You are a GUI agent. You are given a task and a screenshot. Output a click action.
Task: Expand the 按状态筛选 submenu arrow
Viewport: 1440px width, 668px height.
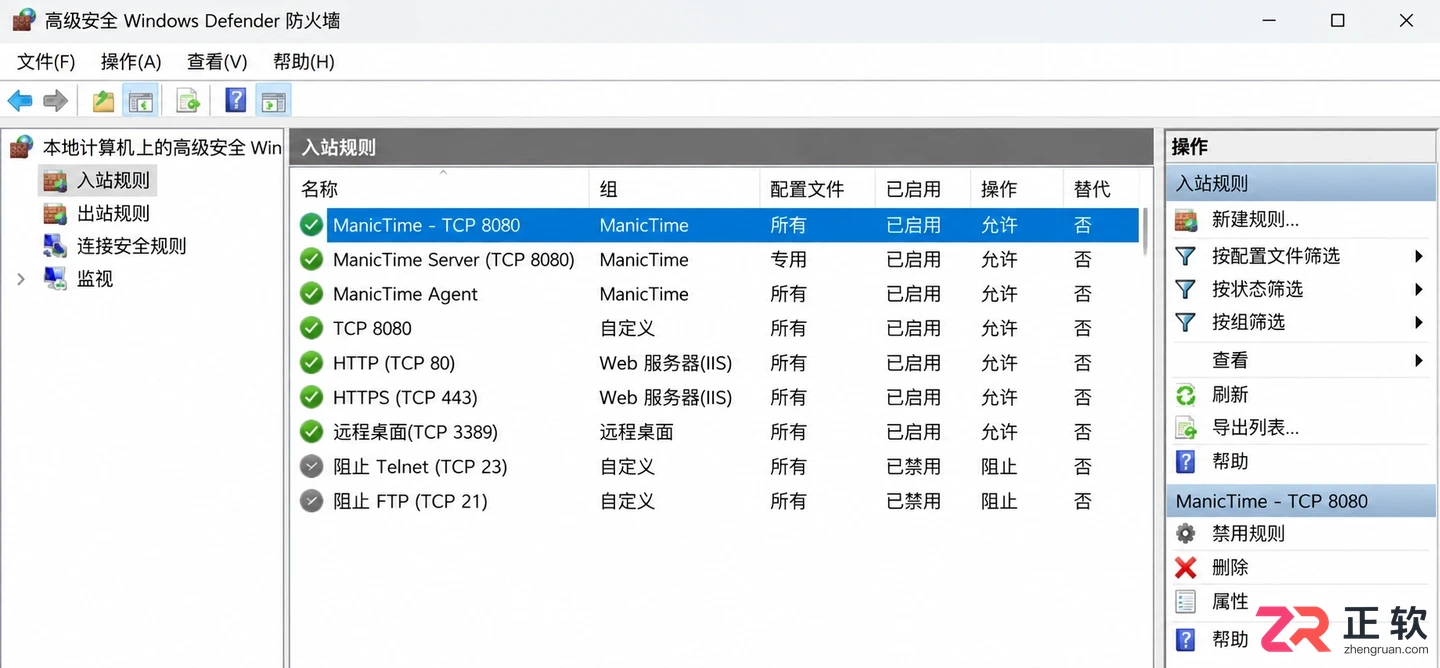pyautogui.click(x=1419, y=289)
